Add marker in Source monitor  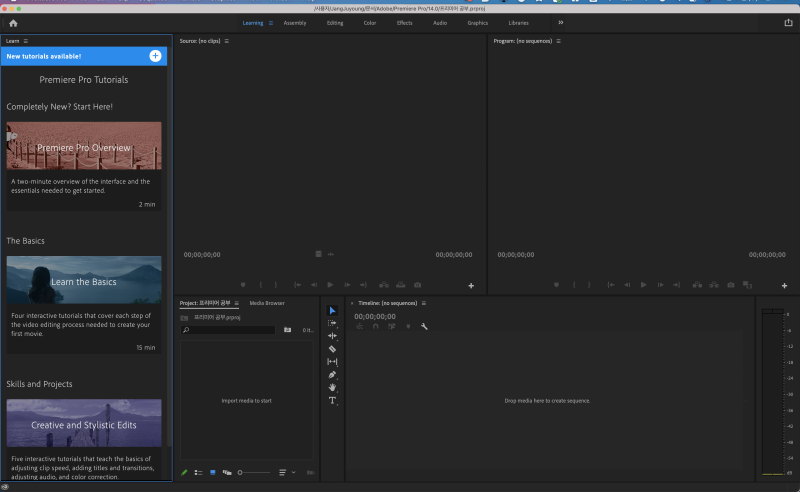click(x=243, y=285)
